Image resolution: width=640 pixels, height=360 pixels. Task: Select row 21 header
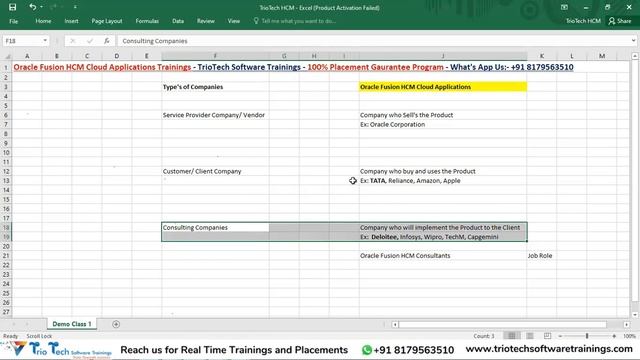6,256
